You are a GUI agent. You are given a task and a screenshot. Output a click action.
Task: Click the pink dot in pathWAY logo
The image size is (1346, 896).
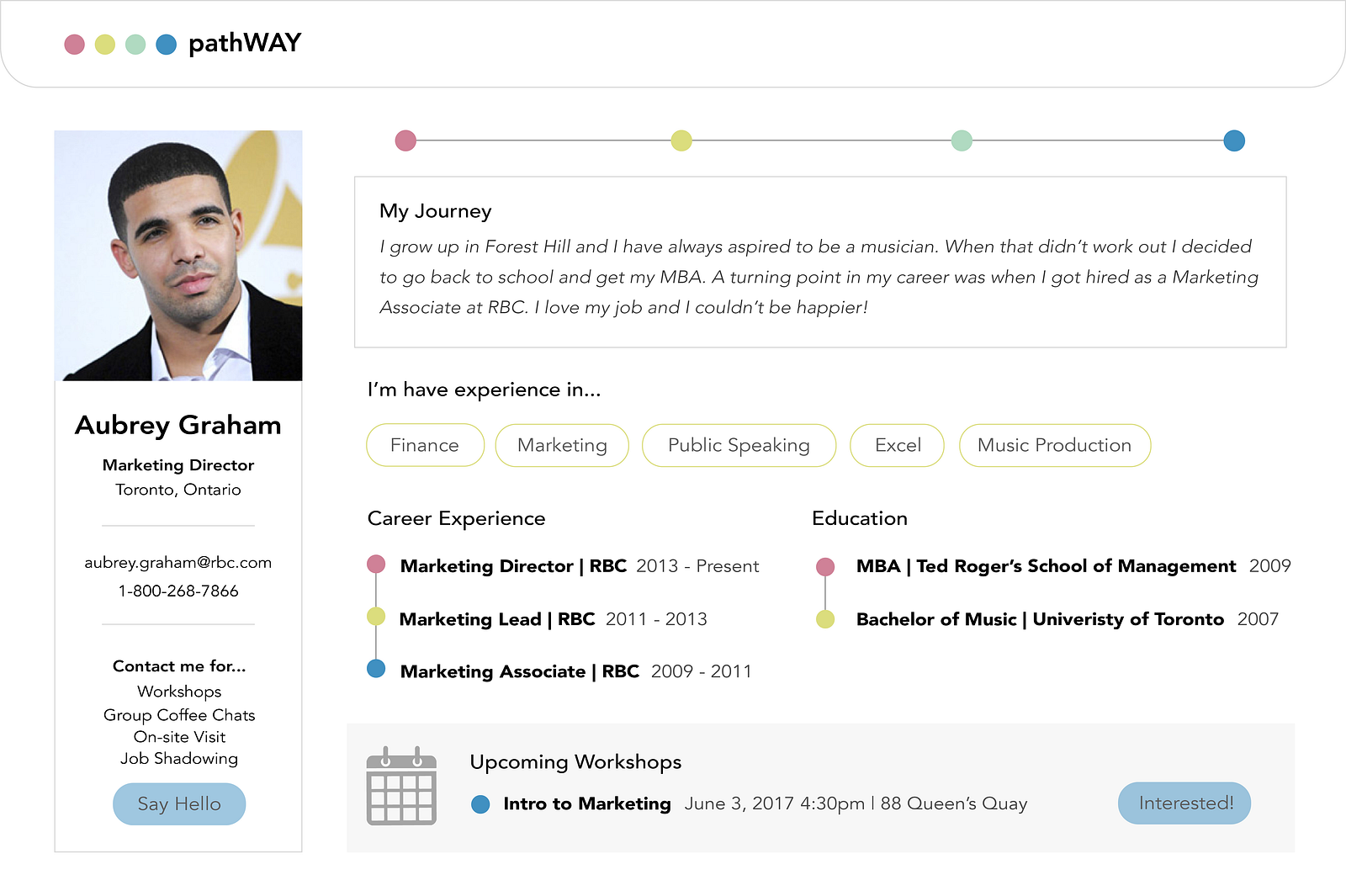pyautogui.click(x=75, y=45)
